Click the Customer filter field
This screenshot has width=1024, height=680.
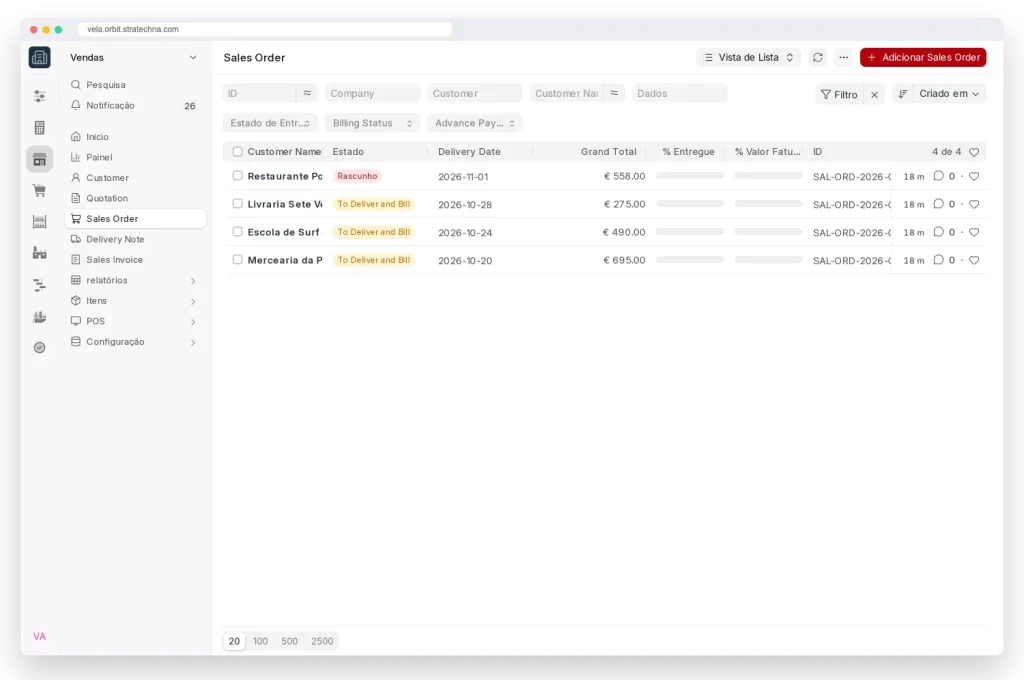coord(475,93)
